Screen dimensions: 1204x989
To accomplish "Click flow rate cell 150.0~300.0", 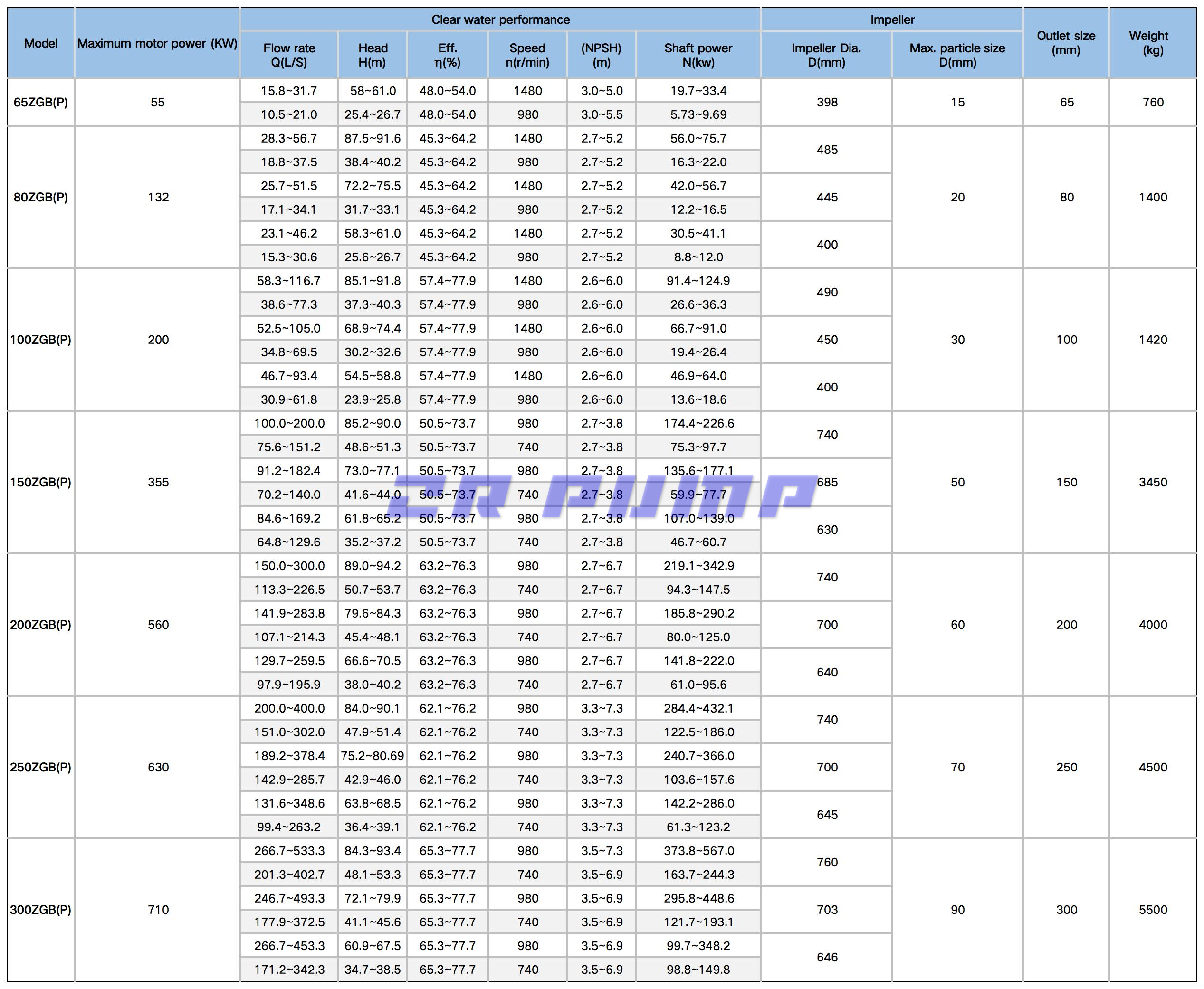I will point(289,566).
